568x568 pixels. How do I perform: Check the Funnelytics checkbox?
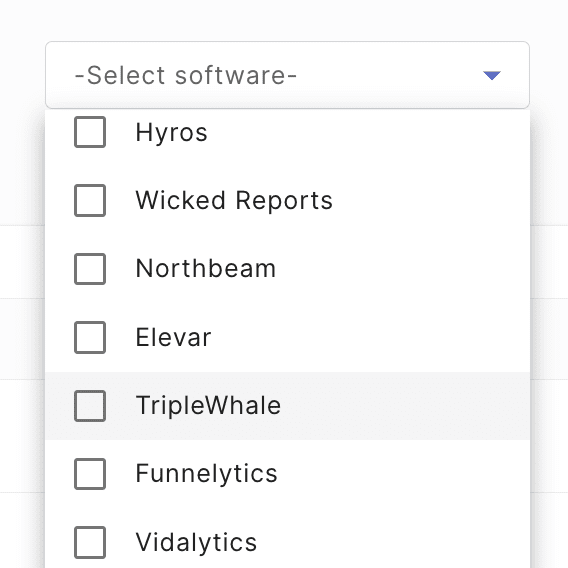pyautogui.click(x=90, y=474)
